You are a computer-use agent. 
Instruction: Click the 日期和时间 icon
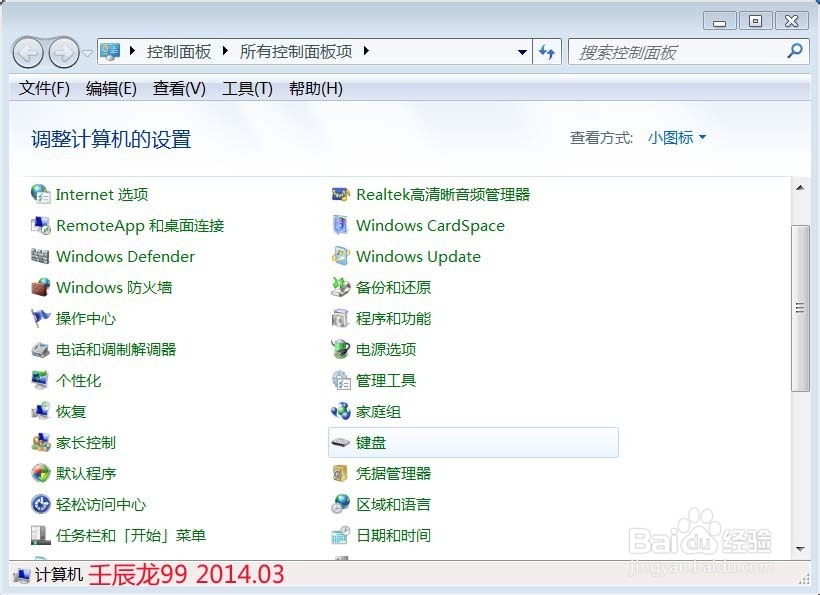340,535
